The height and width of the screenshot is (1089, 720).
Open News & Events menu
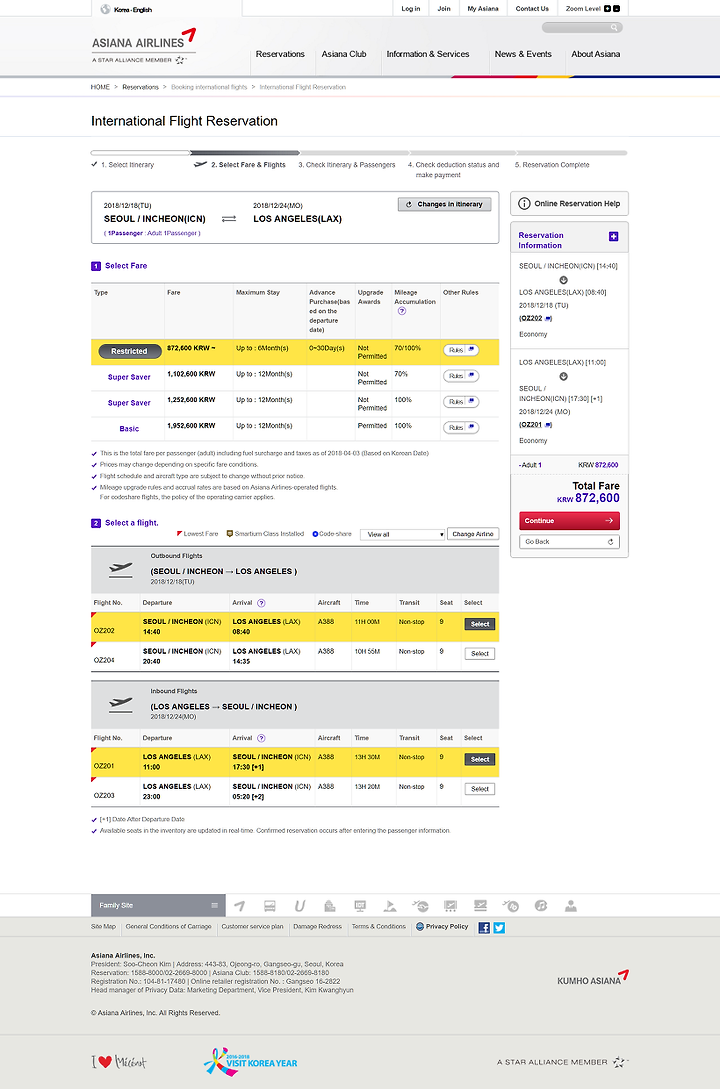click(x=523, y=54)
